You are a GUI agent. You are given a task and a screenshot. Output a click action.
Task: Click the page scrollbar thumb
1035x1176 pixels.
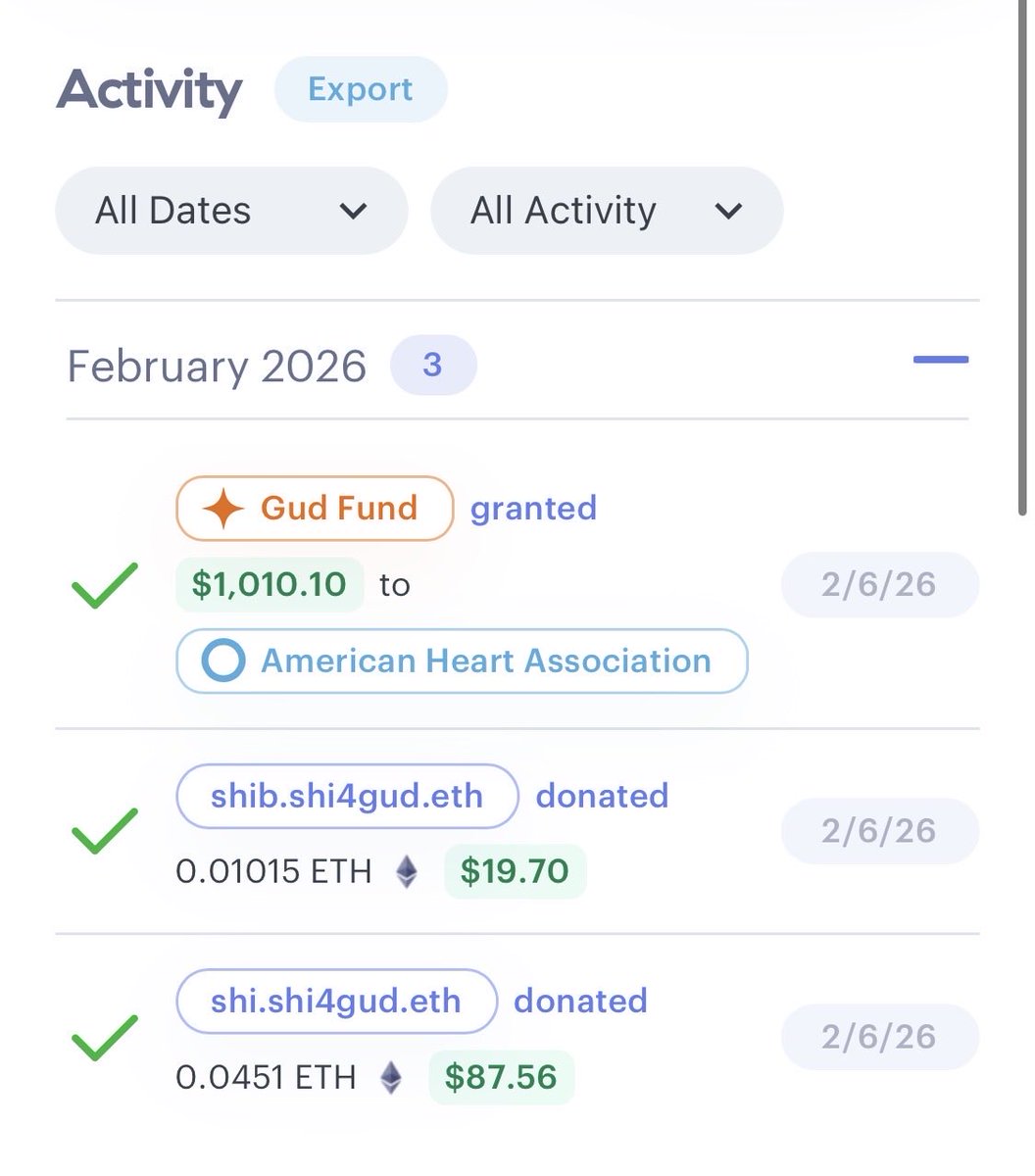click(1025, 255)
